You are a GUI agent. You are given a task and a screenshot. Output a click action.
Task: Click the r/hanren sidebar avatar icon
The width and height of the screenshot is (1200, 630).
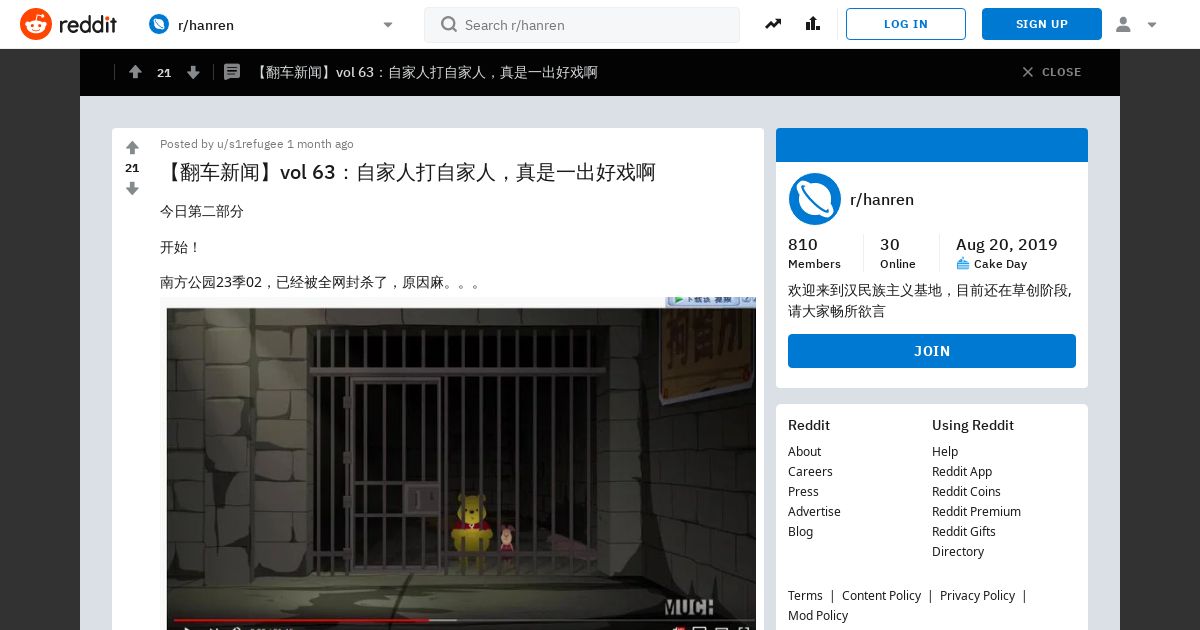[x=815, y=199]
